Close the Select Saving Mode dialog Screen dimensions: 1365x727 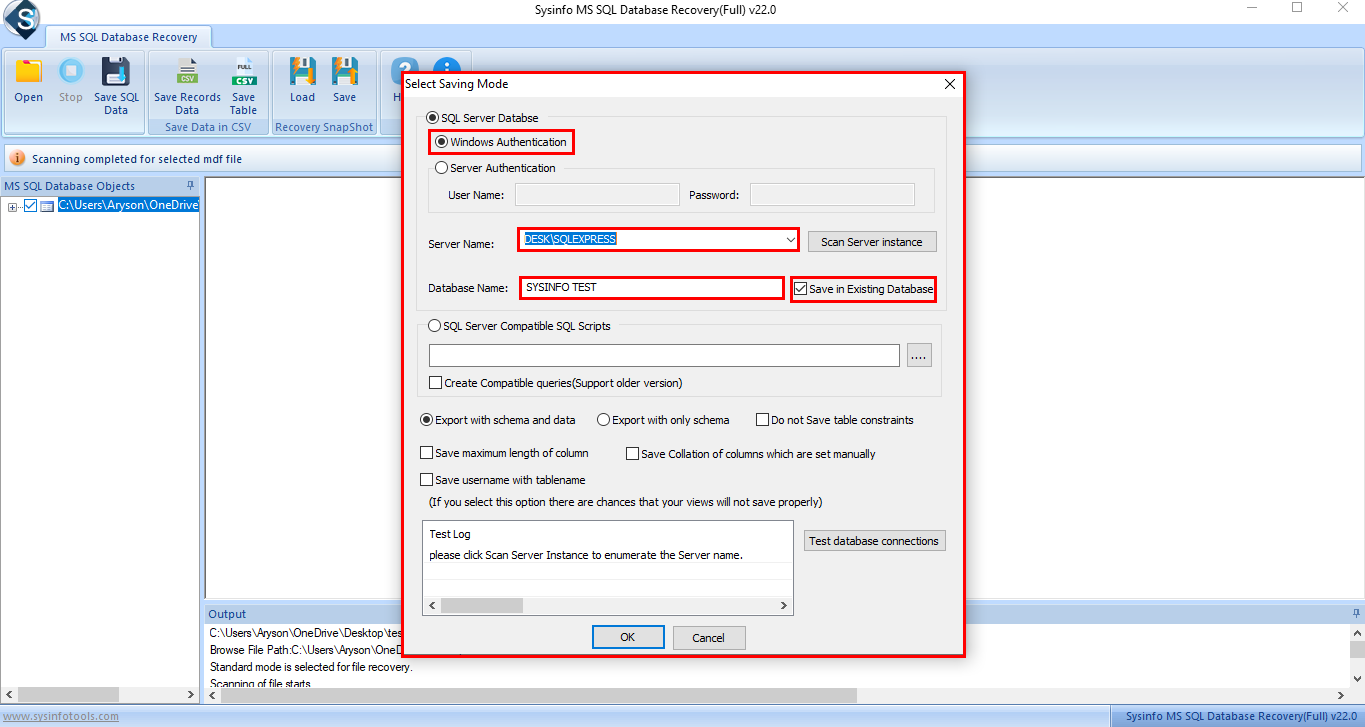[x=950, y=84]
